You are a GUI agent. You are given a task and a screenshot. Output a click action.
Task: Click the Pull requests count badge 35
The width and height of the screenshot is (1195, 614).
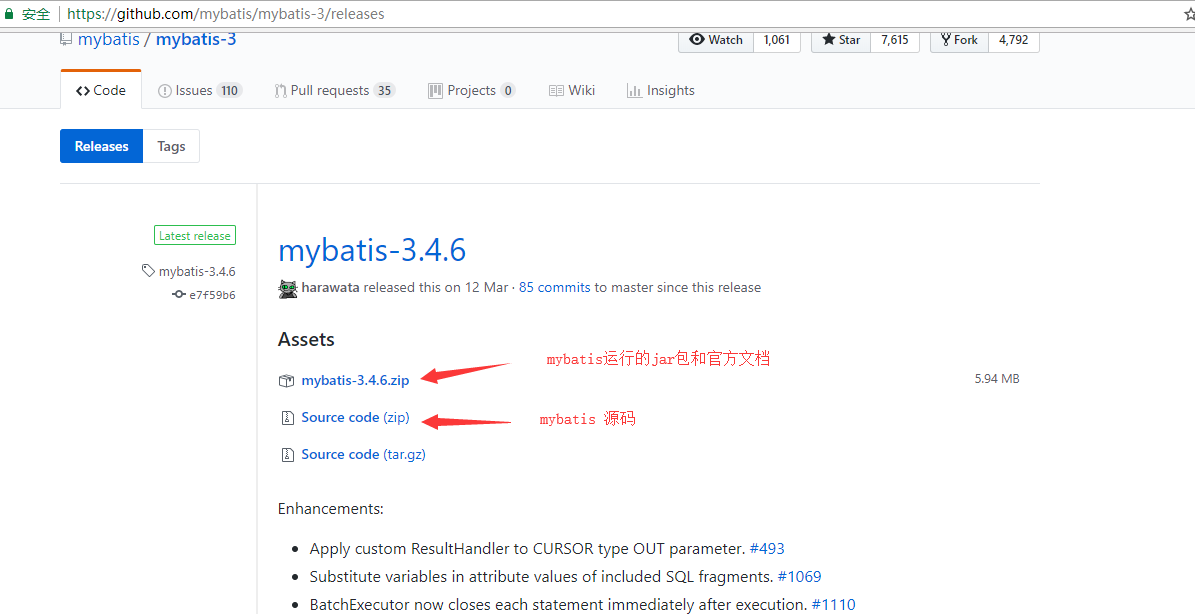coord(385,91)
